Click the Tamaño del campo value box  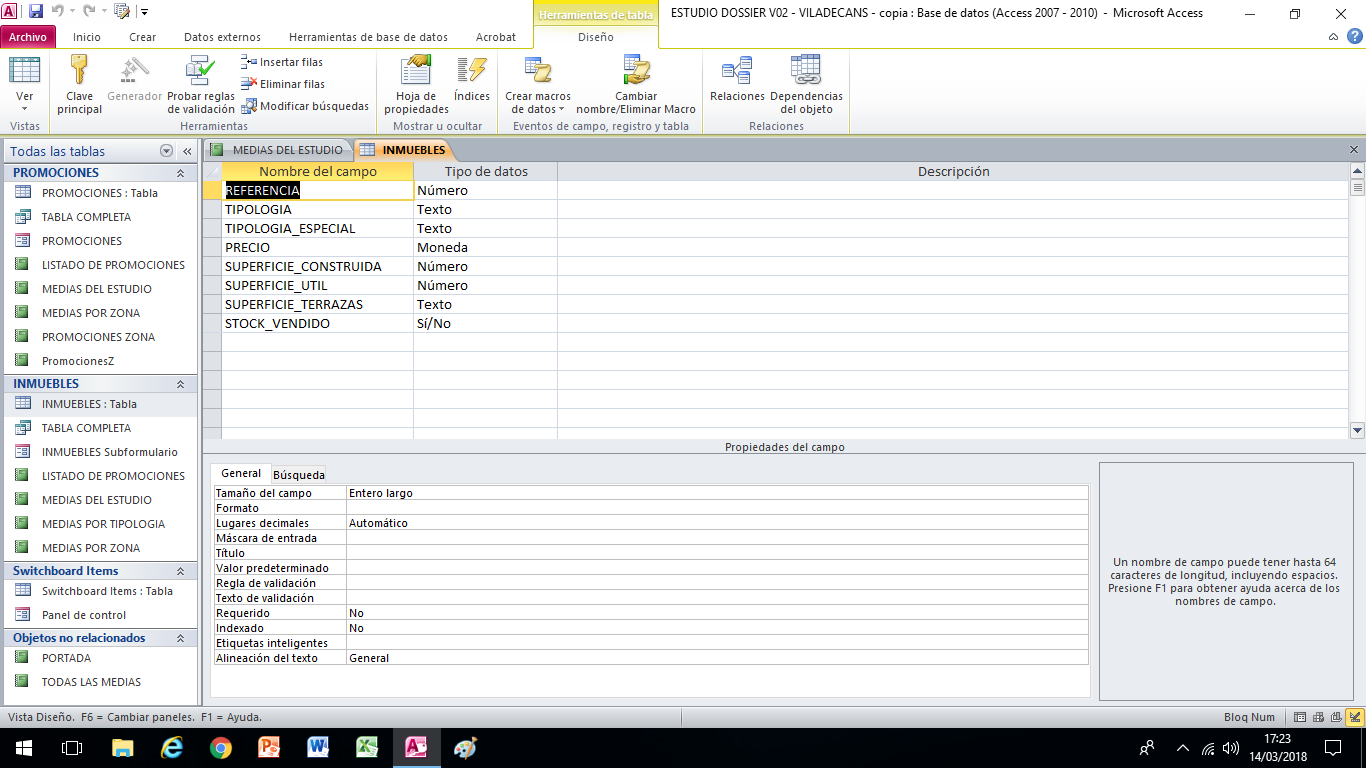(x=717, y=493)
